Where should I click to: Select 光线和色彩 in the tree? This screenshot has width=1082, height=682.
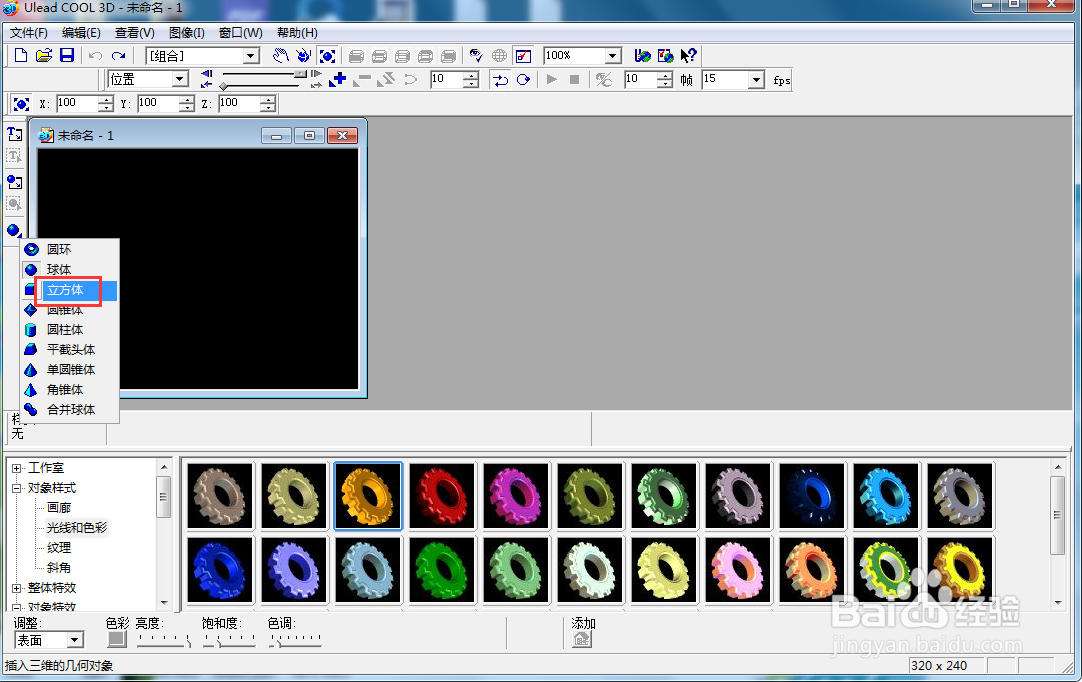click(x=77, y=528)
